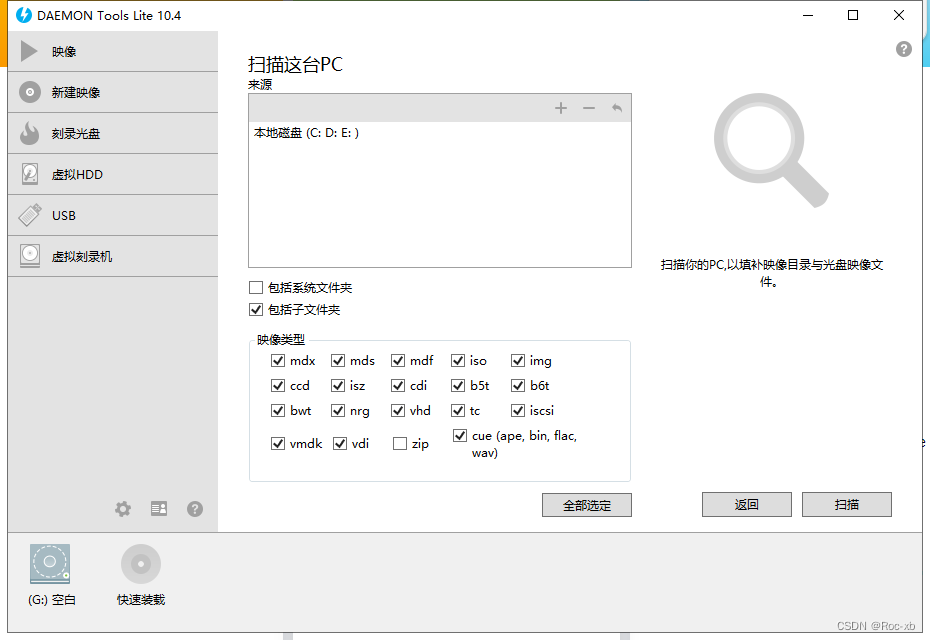The width and height of the screenshot is (930, 640).
Task: Open the 刻录光盘 sidebar section
Action: point(113,133)
